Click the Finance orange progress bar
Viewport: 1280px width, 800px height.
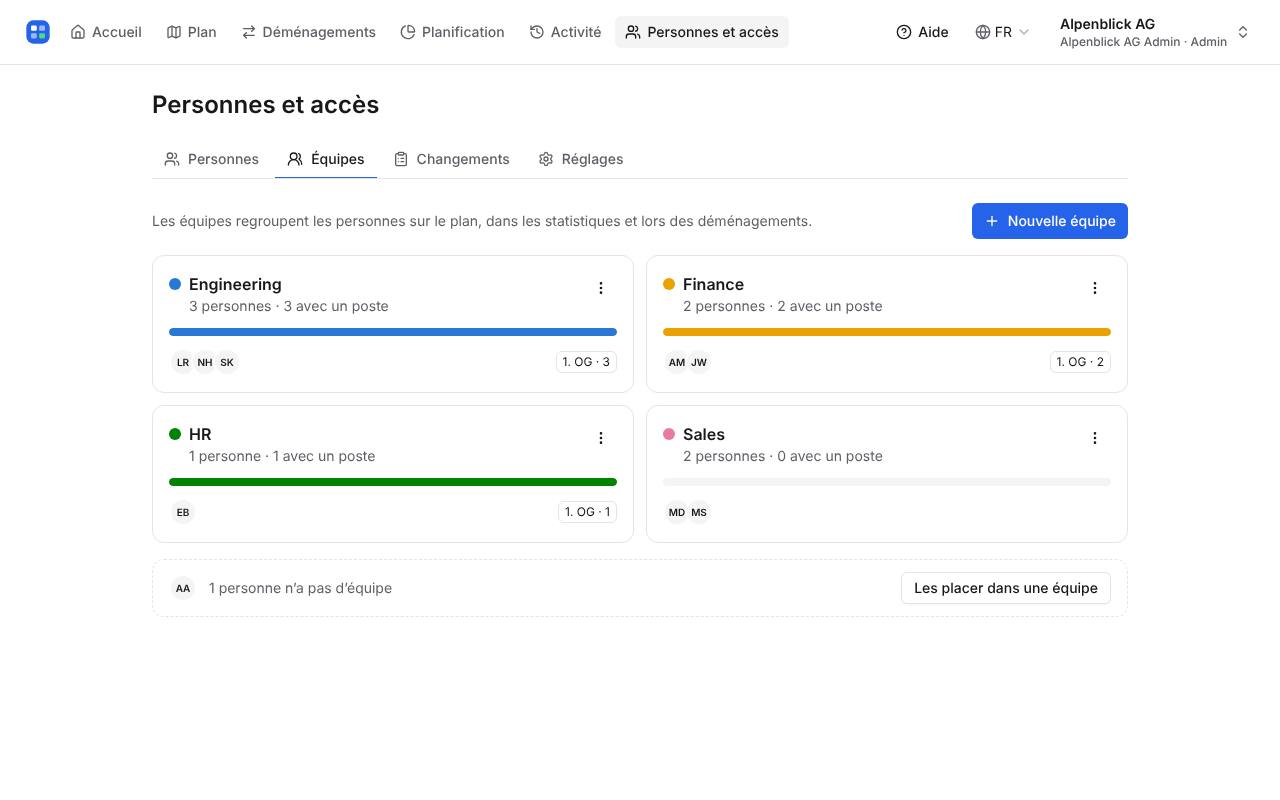tap(887, 332)
